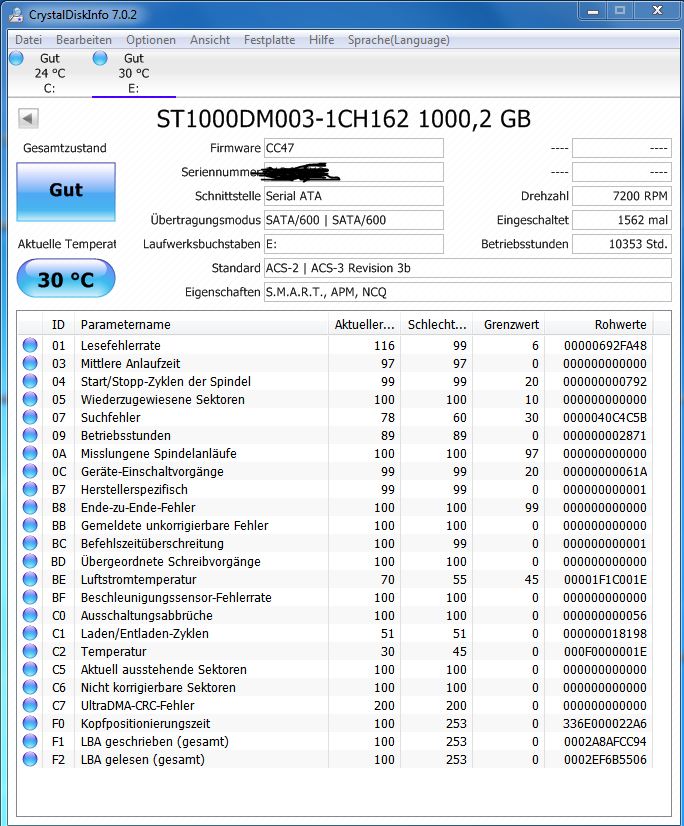
Task: Click status orb for Aktuell ausstehende Sektoren
Action: click(x=30, y=669)
